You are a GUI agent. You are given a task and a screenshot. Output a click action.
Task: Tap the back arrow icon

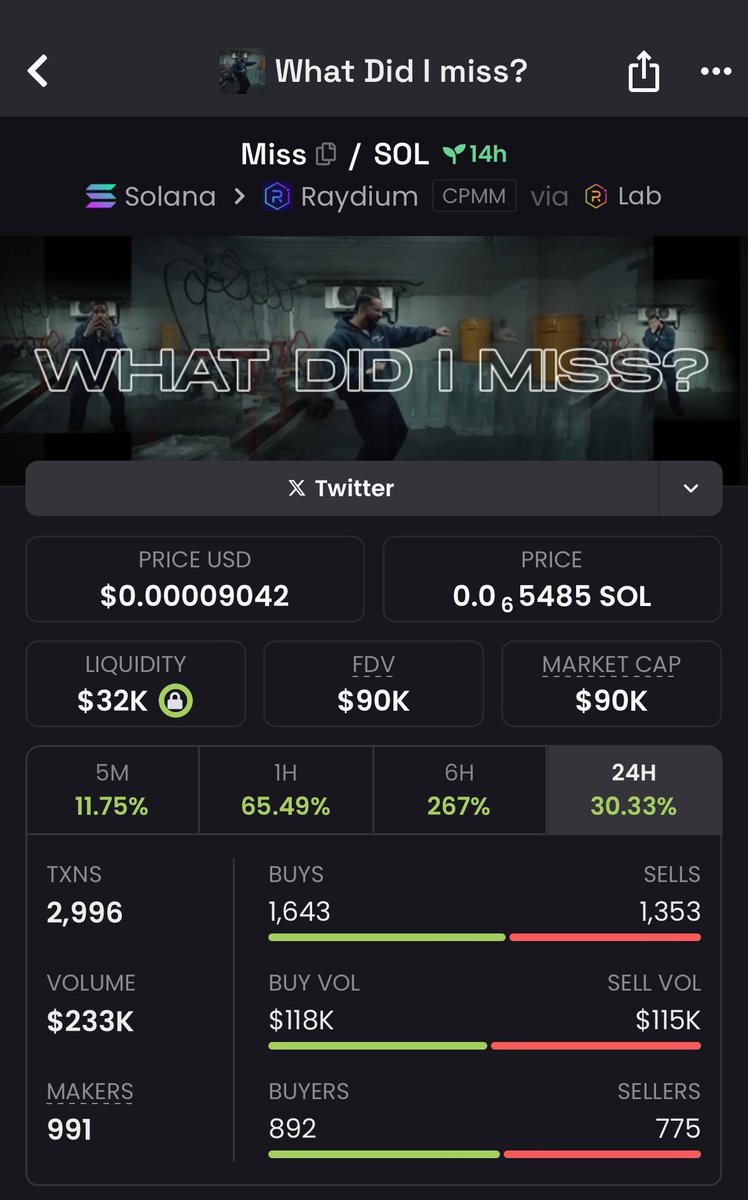pos(38,72)
